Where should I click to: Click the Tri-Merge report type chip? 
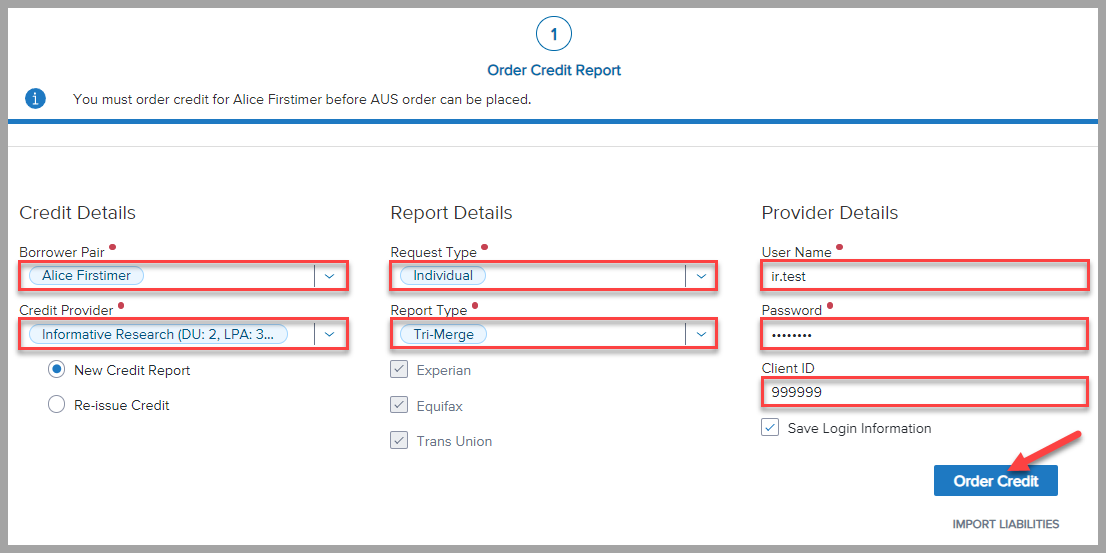coord(443,334)
